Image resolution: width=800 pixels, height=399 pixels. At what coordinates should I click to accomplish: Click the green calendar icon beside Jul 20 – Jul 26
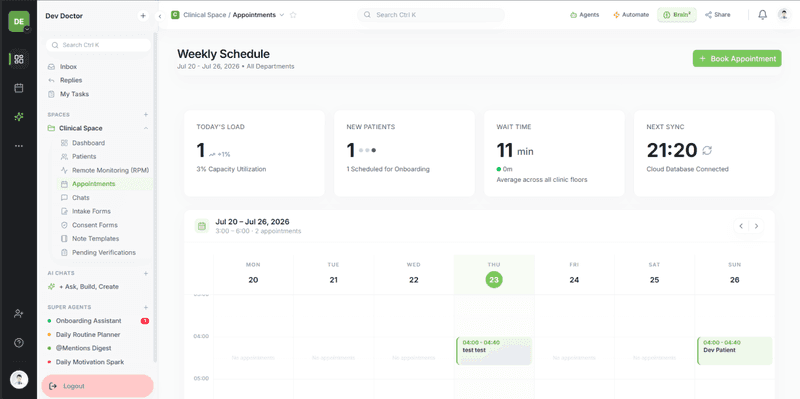(x=202, y=226)
